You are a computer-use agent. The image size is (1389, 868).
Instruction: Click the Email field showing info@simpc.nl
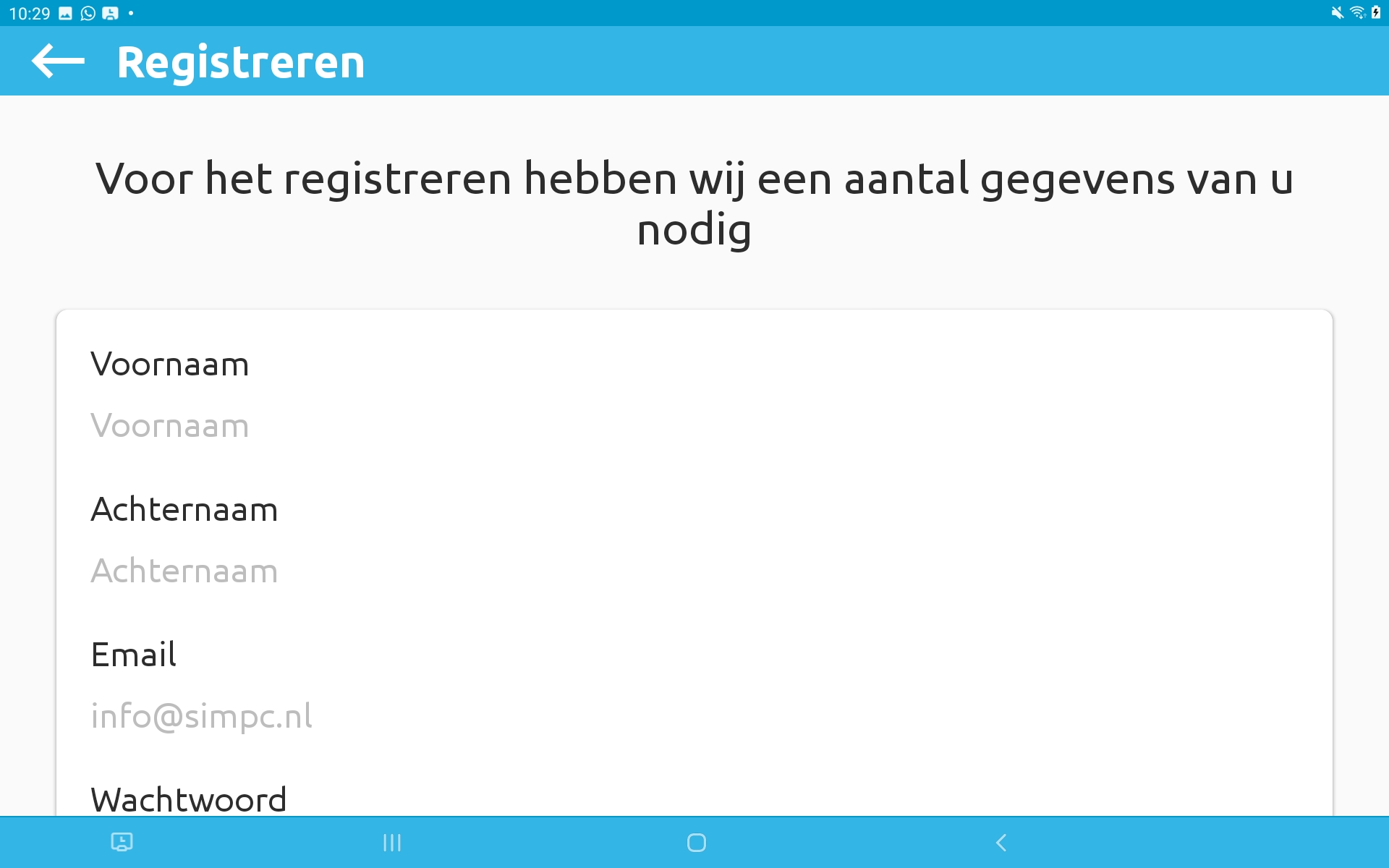coord(694,716)
